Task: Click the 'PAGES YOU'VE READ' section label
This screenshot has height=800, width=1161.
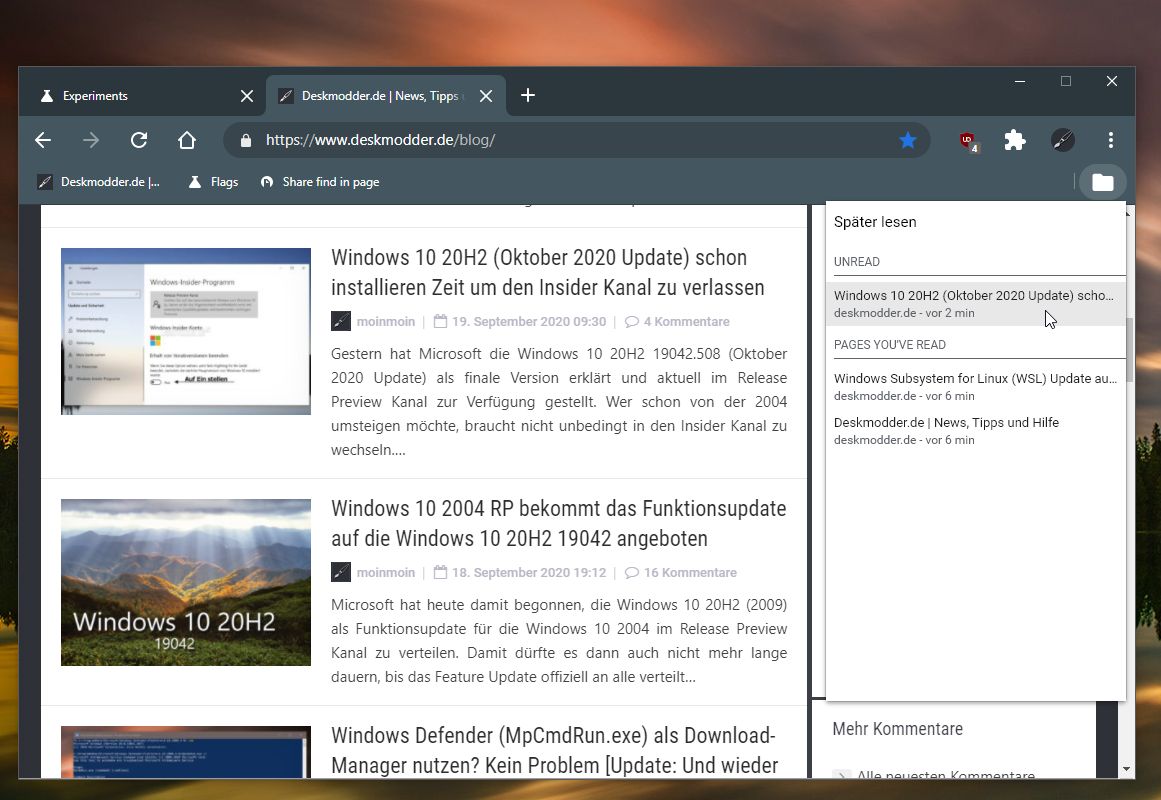Action: point(889,345)
